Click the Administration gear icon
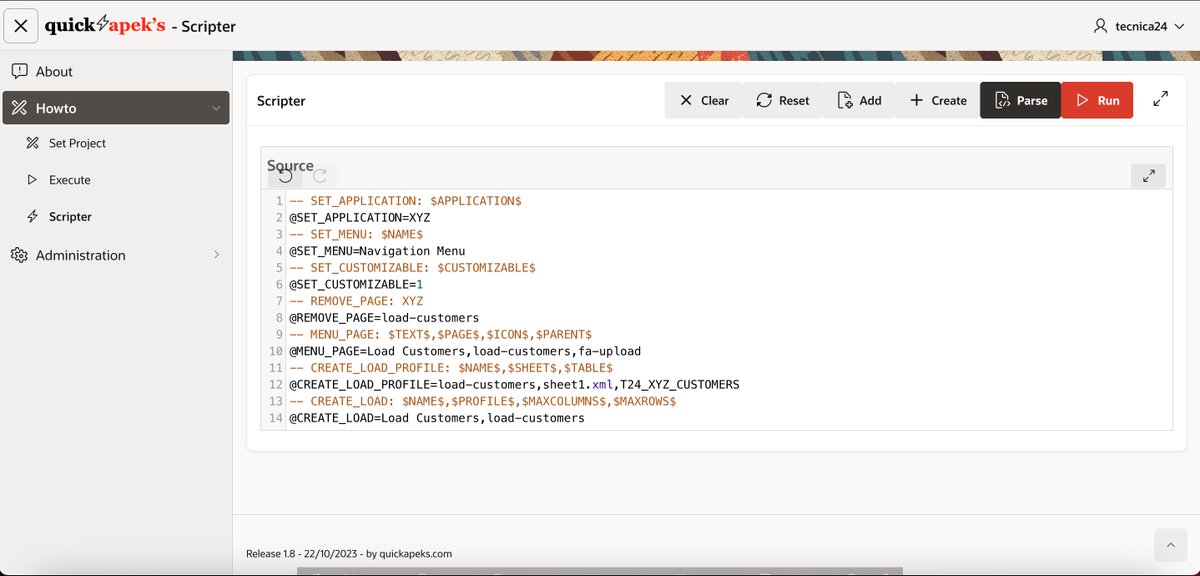The width and height of the screenshot is (1200, 576). pyautogui.click(x=19, y=255)
